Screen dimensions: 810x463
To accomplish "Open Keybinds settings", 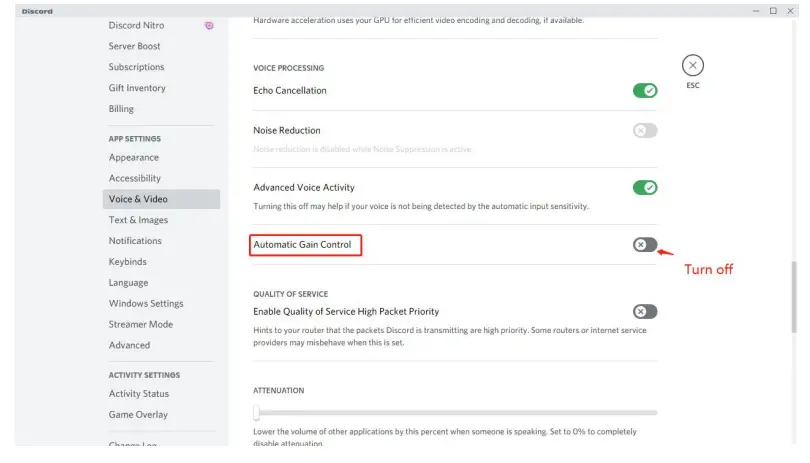I will click(128, 262).
